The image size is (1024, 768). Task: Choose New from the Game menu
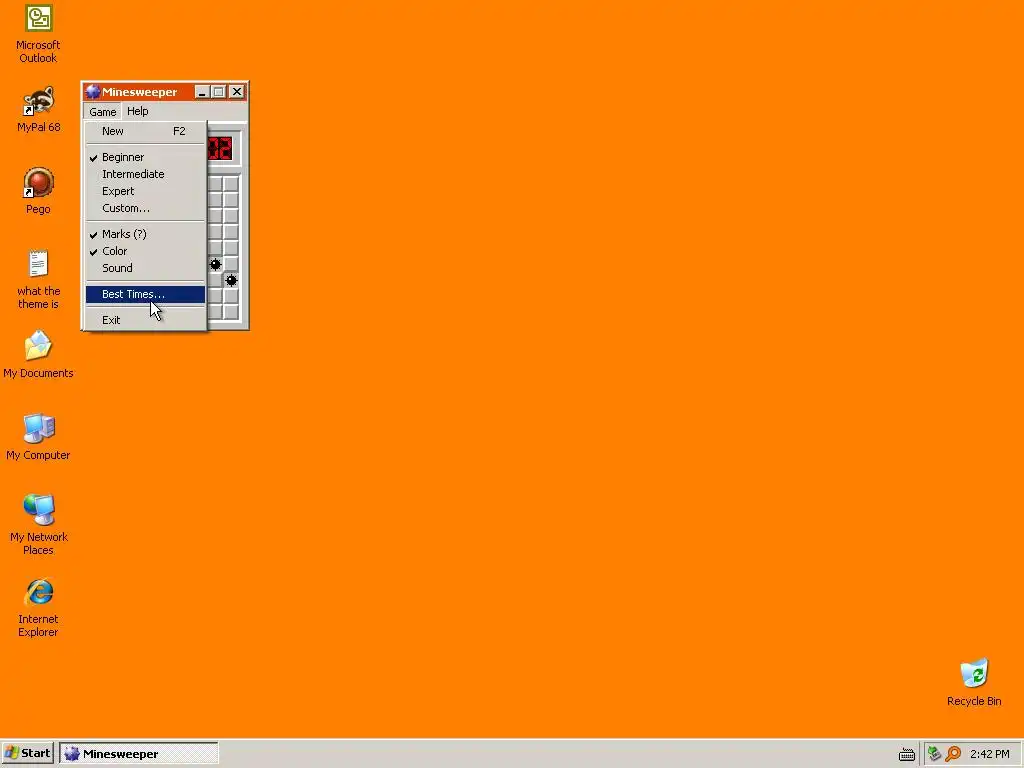[145, 131]
